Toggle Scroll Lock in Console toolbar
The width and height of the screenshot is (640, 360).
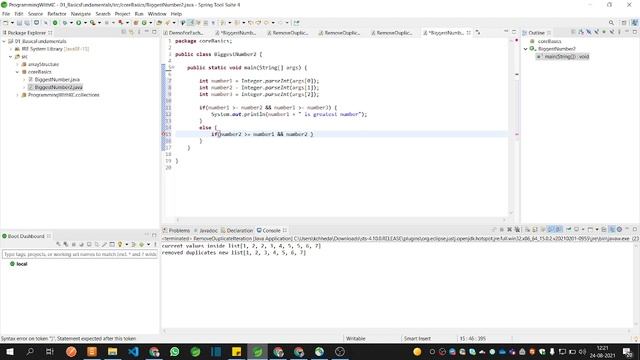[x=535, y=230]
